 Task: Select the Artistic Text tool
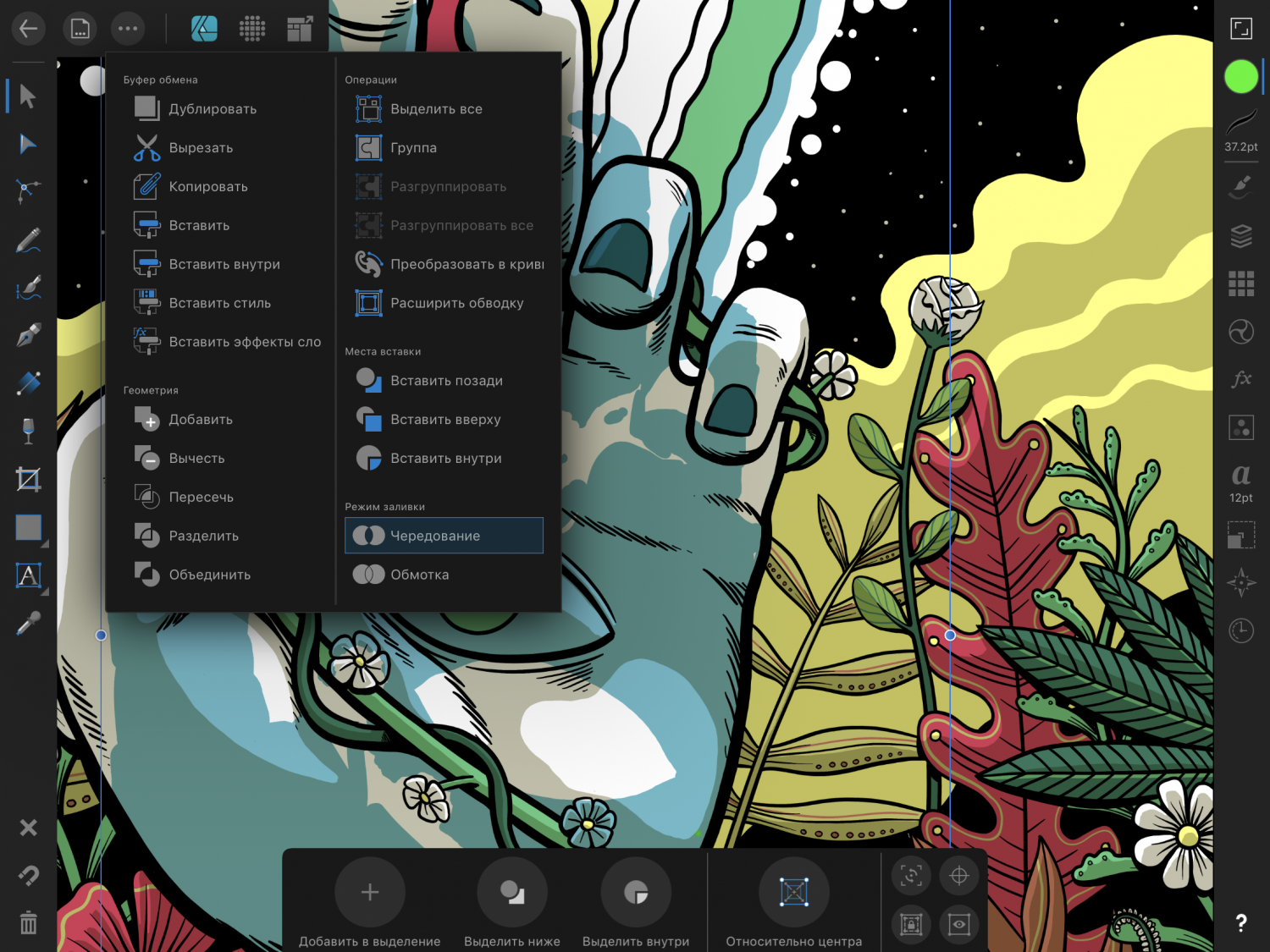pos(28,575)
